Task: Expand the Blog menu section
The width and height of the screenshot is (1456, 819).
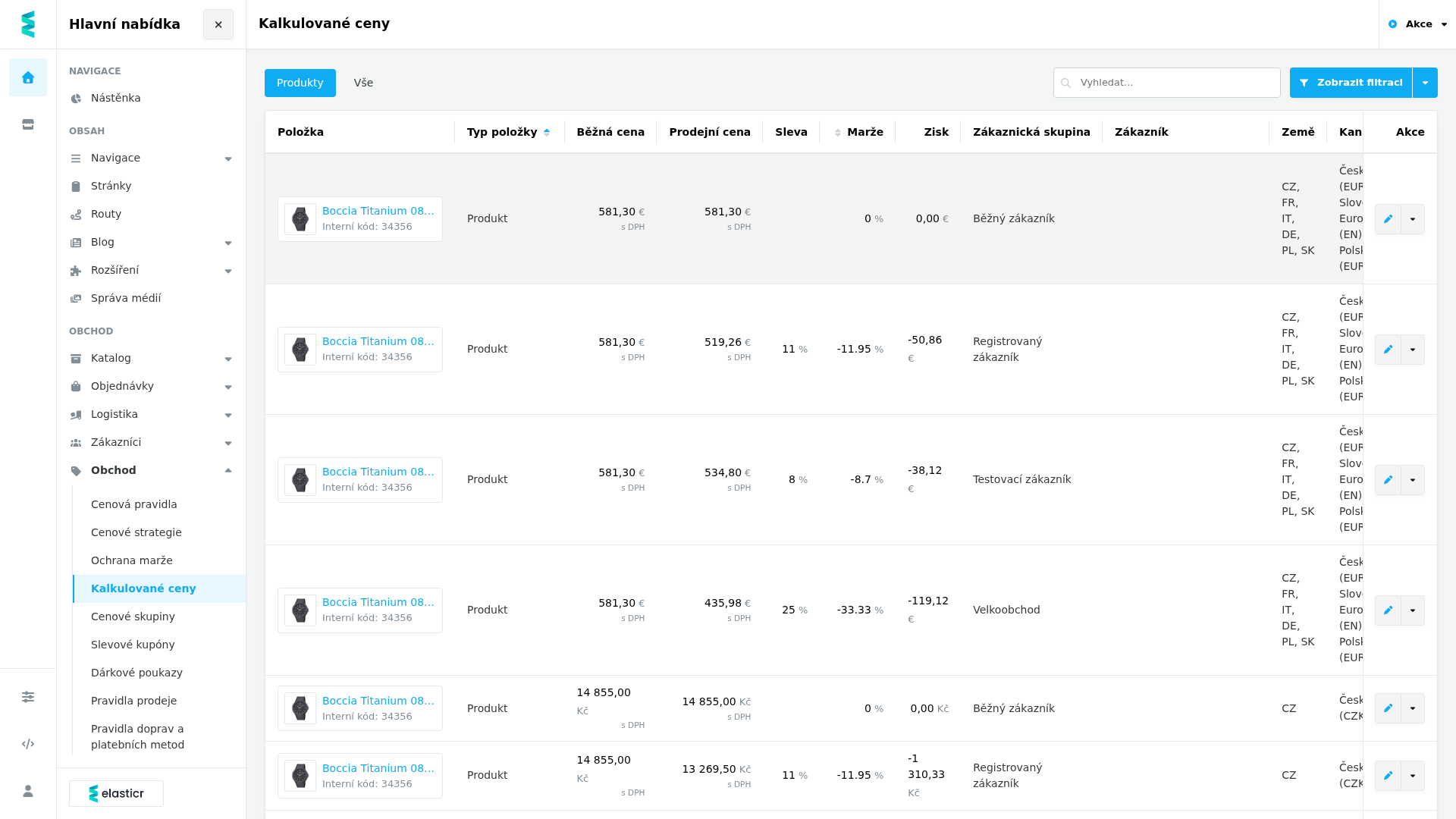Action: point(151,242)
